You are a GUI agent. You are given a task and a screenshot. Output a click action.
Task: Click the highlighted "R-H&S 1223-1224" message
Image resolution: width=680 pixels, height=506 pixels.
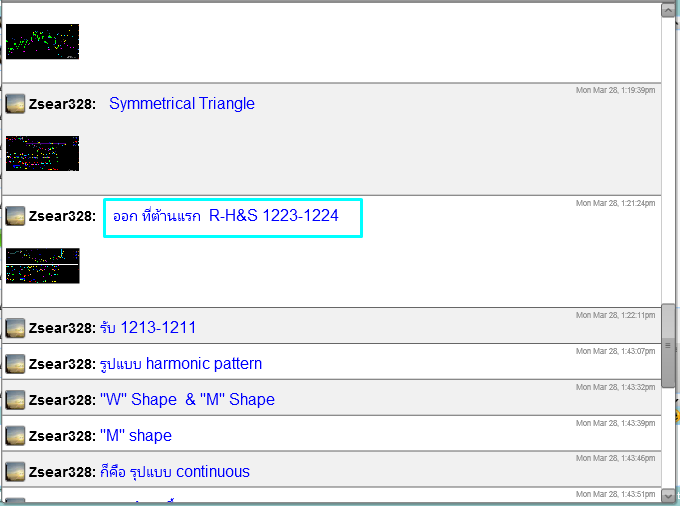(x=232, y=216)
